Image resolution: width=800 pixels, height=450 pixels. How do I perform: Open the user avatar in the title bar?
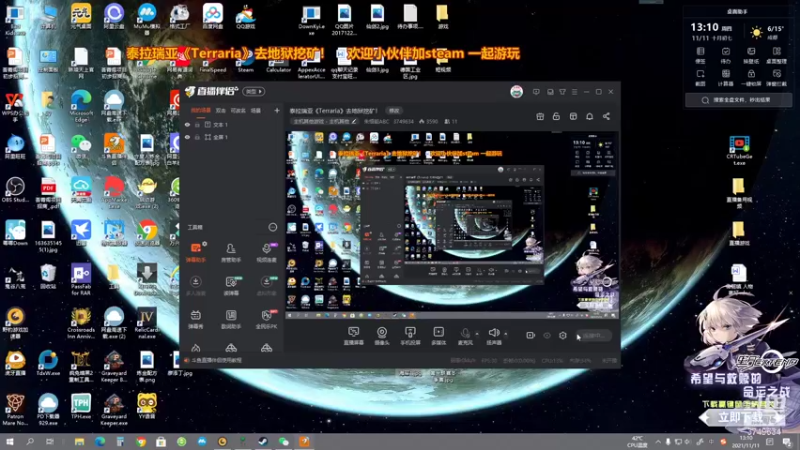coord(516,92)
